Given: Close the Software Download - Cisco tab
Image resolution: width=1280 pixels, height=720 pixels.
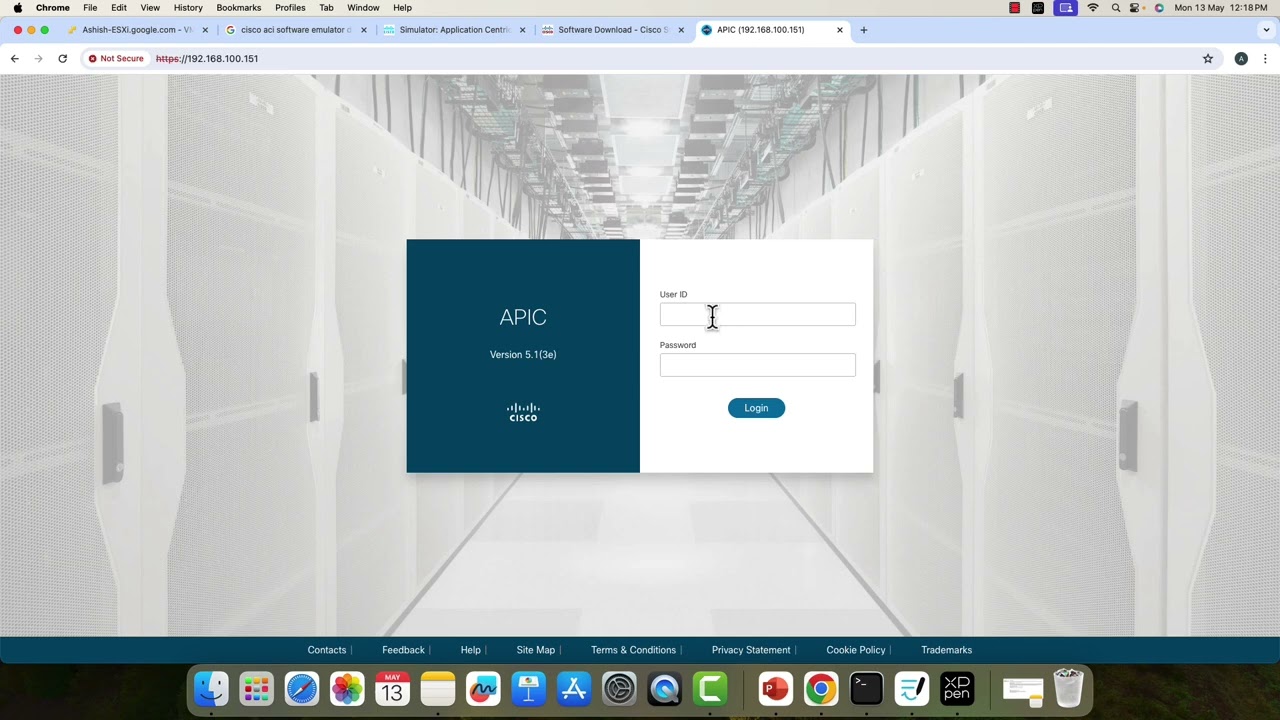Looking at the screenshot, I should 681,30.
